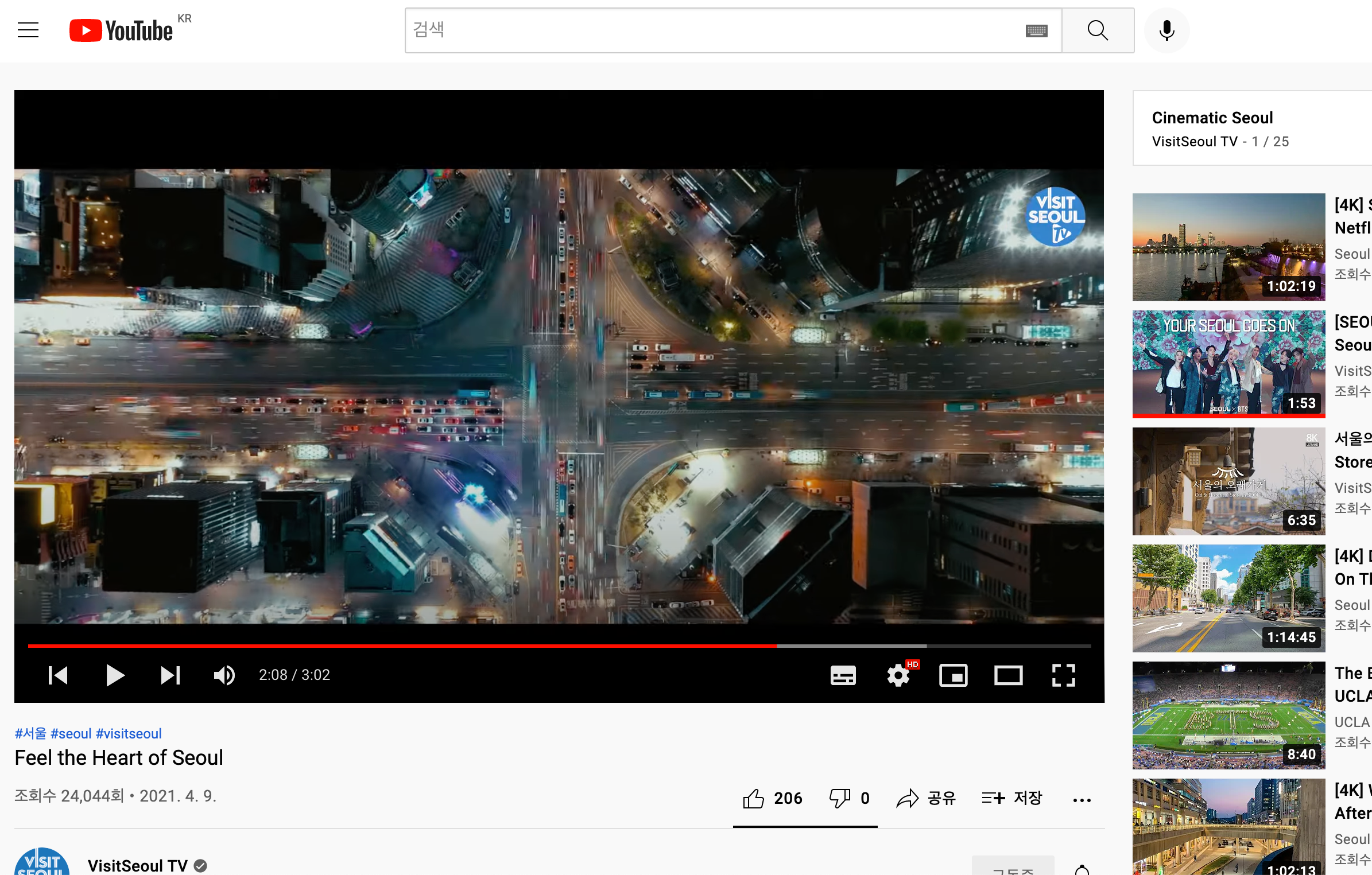Switch to theater mode
The width and height of the screenshot is (1372, 875).
[x=1008, y=675]
